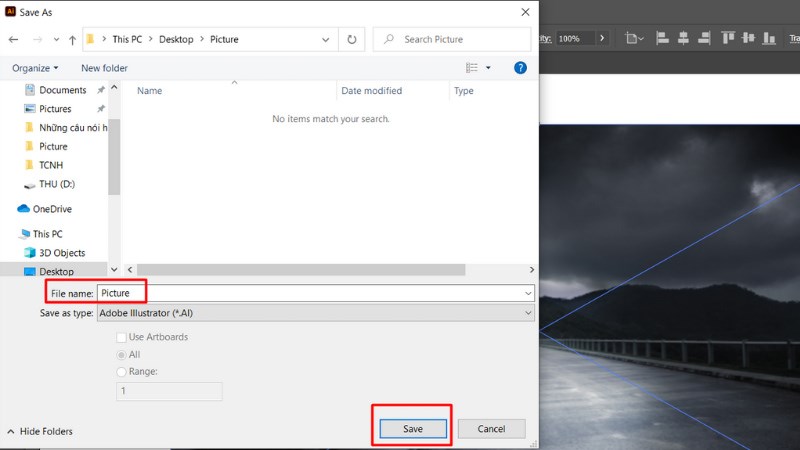800x450 pixels.
Task: Open Desktop in the navigation pane
Action: 56,271
